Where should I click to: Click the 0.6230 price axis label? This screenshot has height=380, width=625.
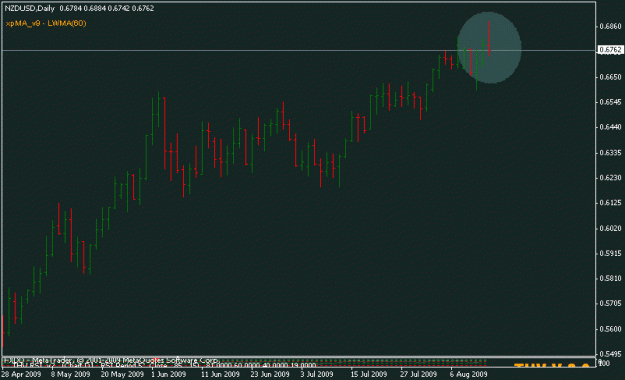(x=610, y=178)
